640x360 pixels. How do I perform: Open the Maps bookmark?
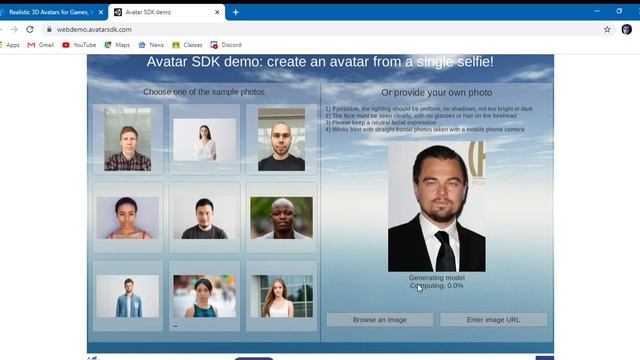(x=117, y=45)
